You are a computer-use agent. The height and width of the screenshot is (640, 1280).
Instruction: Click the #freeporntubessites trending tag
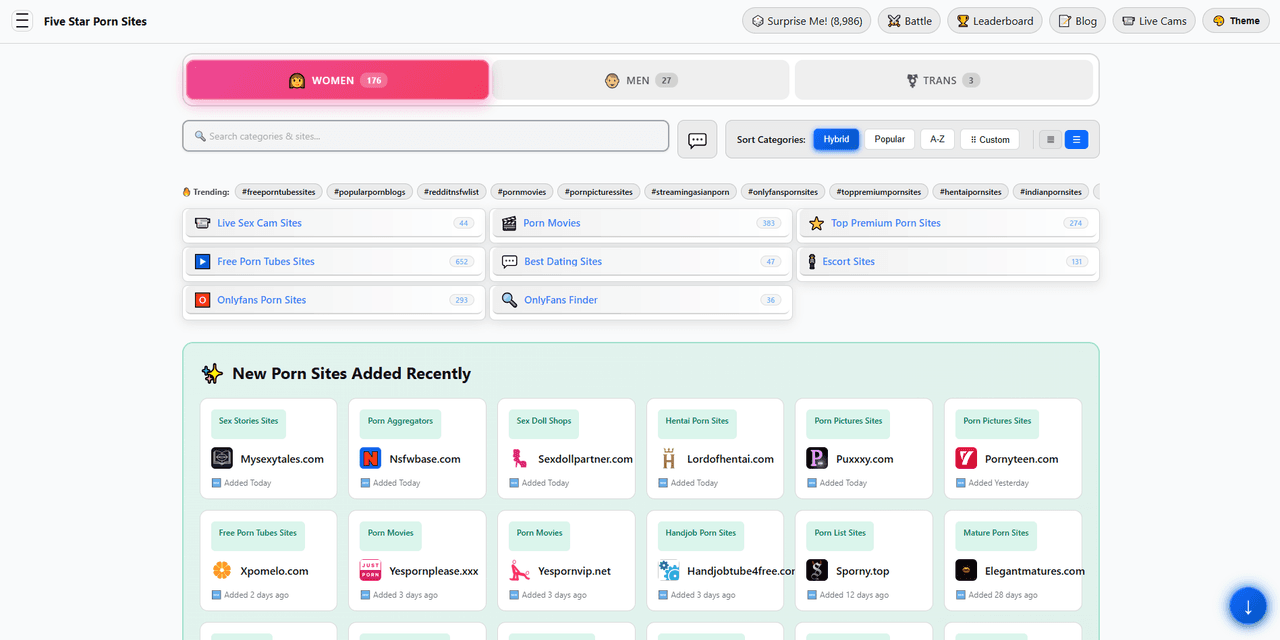coord(279,191)
